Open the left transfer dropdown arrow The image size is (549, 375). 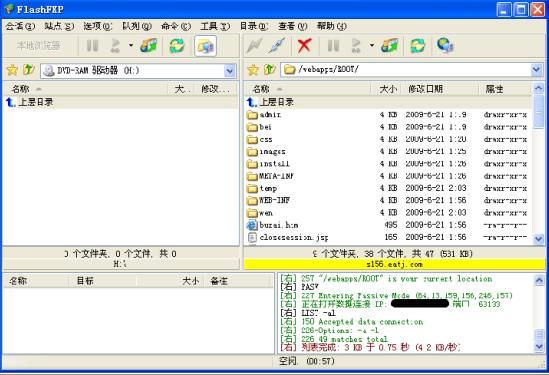tap(131, 46)
